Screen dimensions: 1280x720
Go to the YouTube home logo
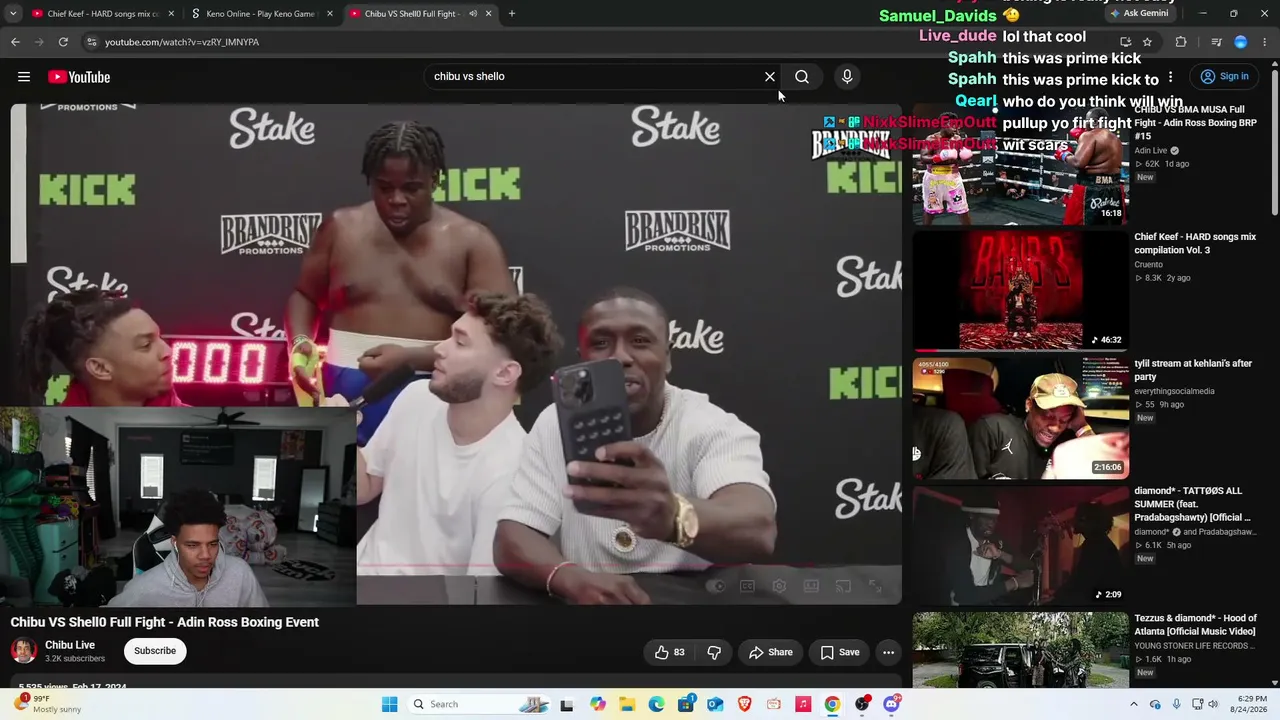coord(79,77)
